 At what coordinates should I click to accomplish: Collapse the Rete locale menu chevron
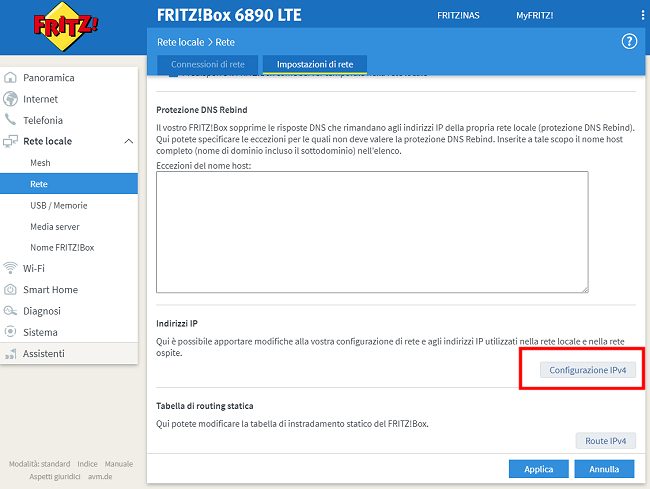point(129,141)
